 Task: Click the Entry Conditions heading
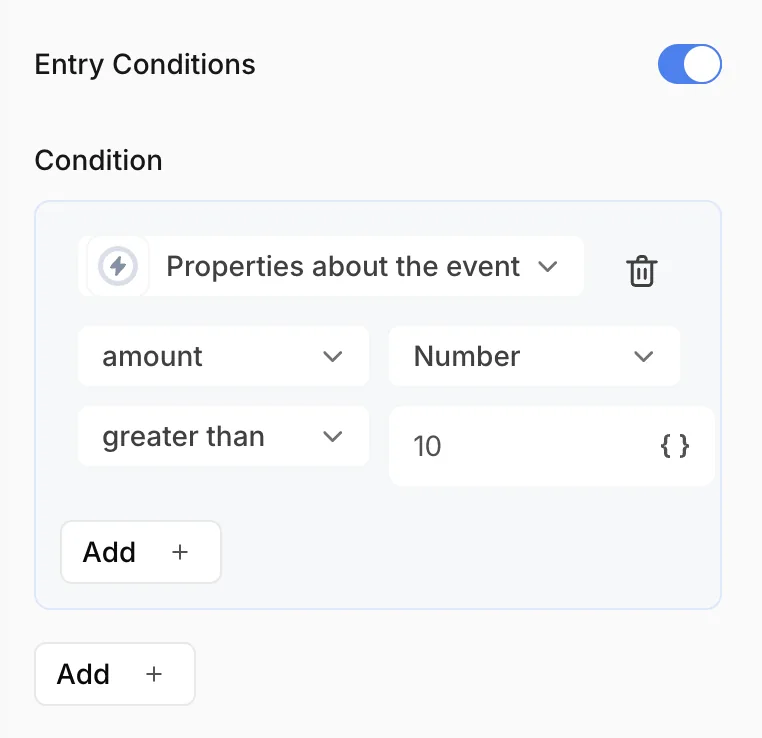tap(145, 64)
